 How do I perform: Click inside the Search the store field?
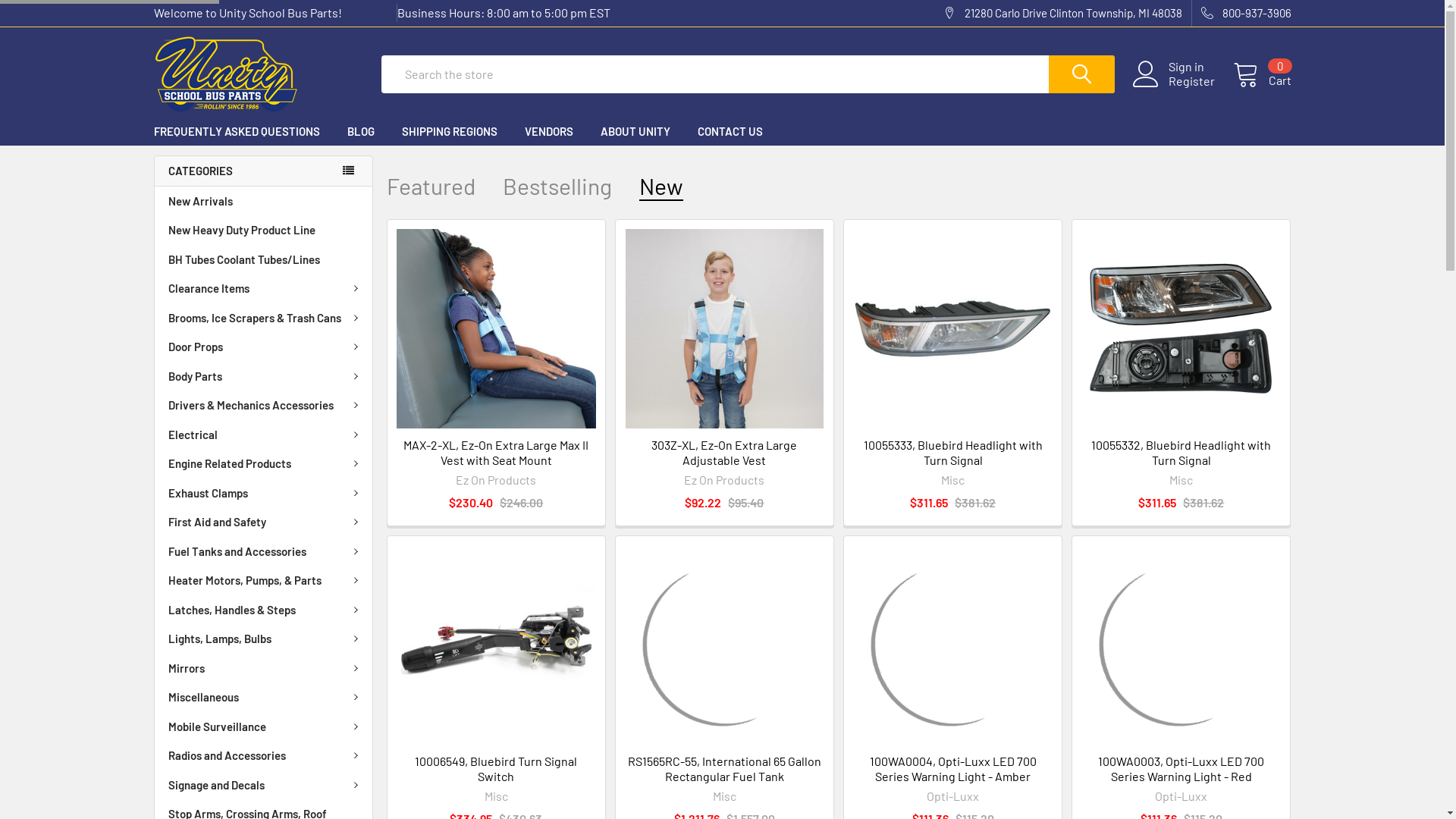click(714, 74)
